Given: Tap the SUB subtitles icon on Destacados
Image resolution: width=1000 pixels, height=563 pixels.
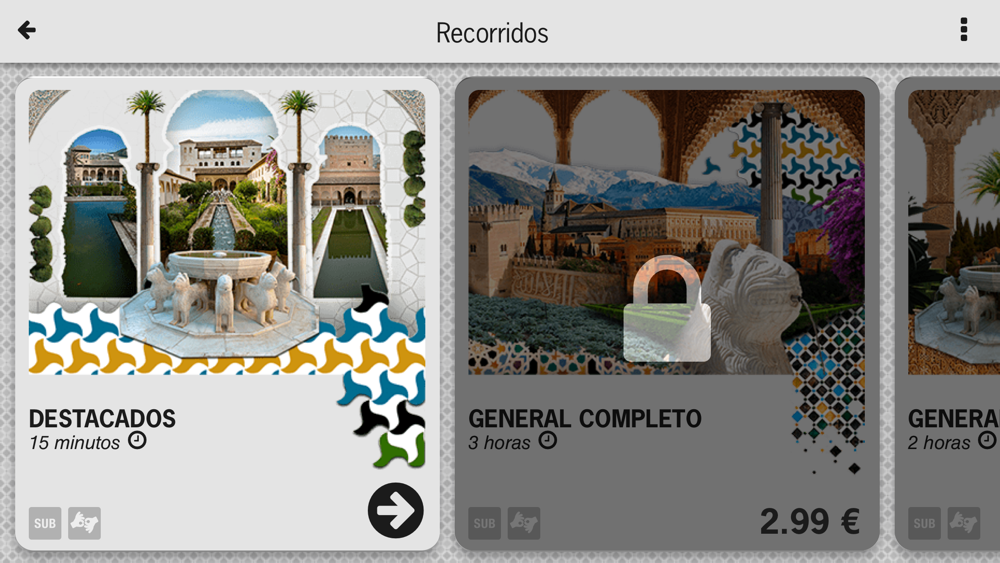Looking at the screenshot, I should (45, 523).
